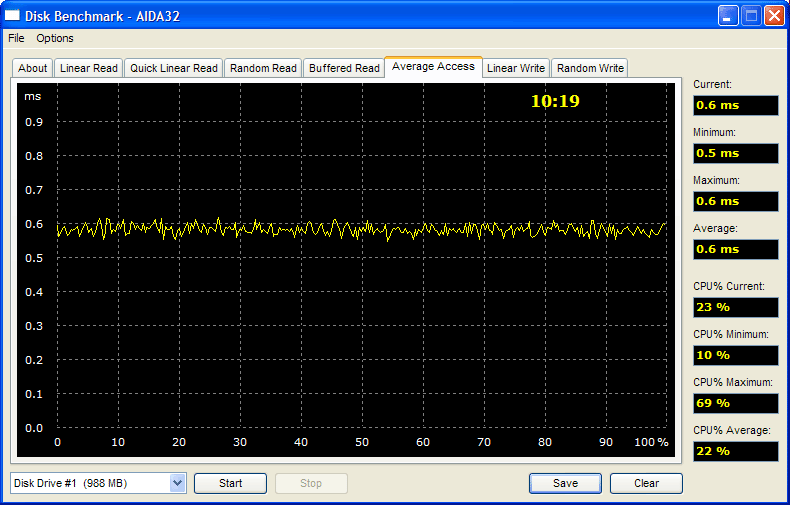Switch to the Random Write tab
790x505 pixels.
(x=590, y=68)
